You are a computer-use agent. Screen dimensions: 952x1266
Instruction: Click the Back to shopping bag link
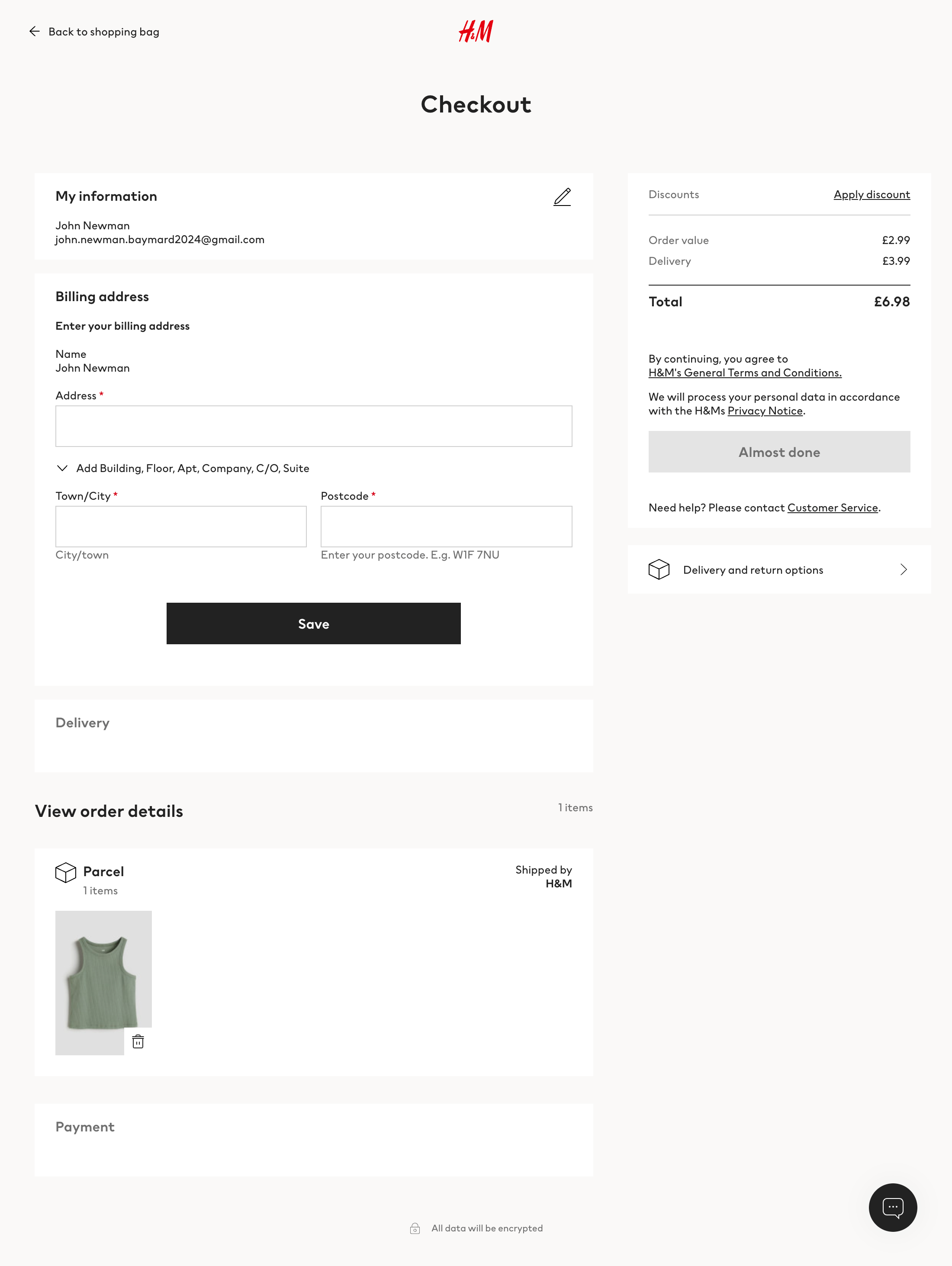(x=104, y=32)
